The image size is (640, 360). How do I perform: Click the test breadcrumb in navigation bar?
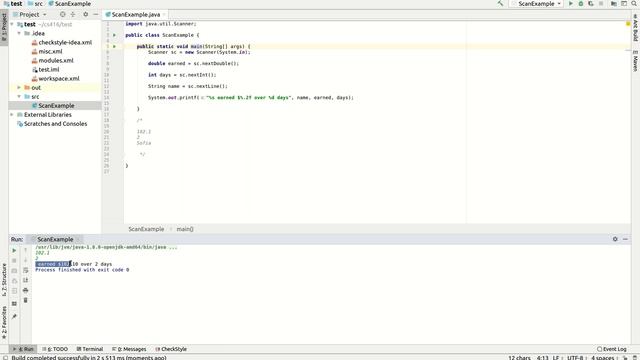[13, 4]
